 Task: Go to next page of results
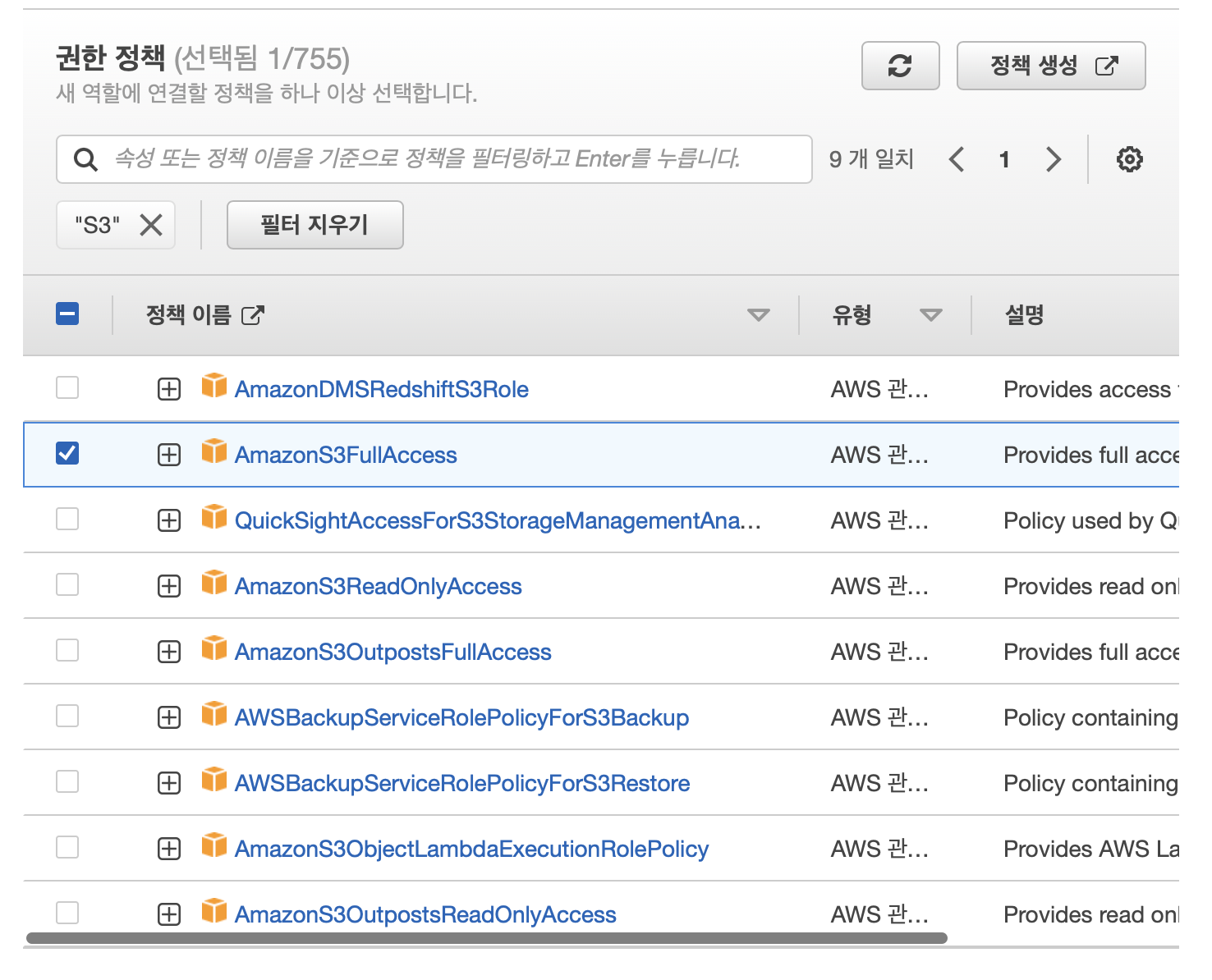point(1054,159)
